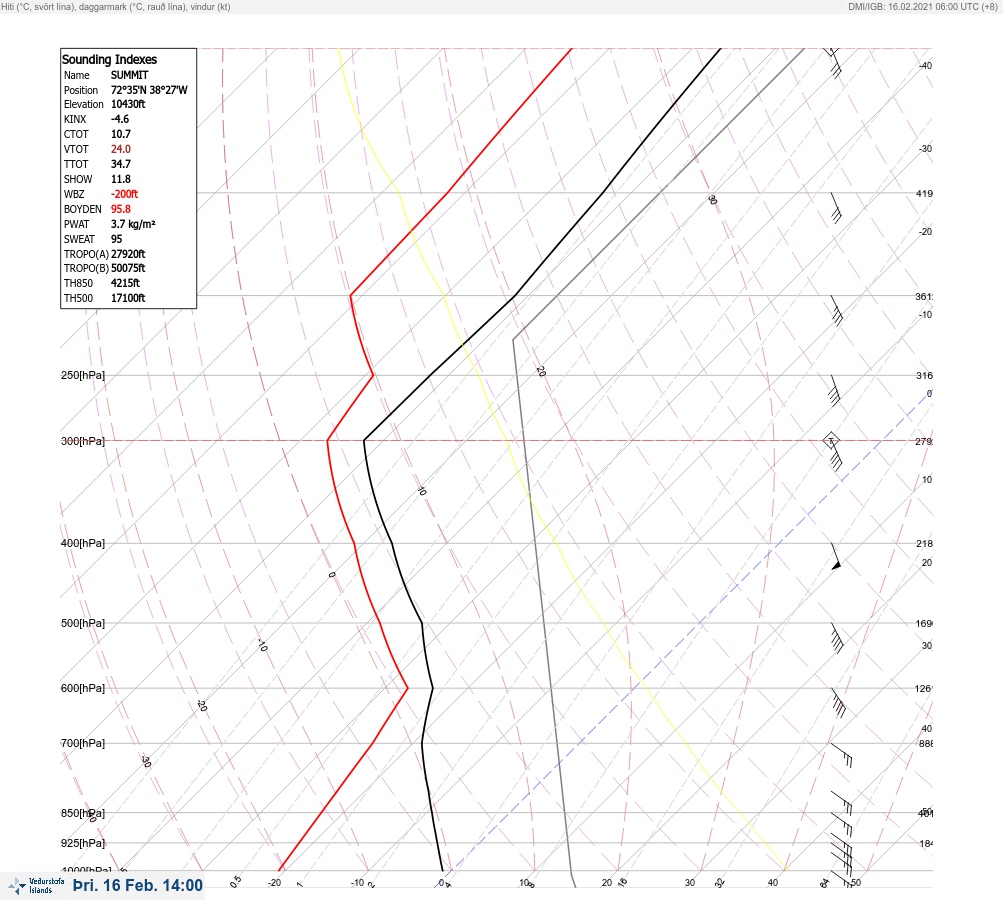Click the TH850 value 4215ft

(125, 283)
